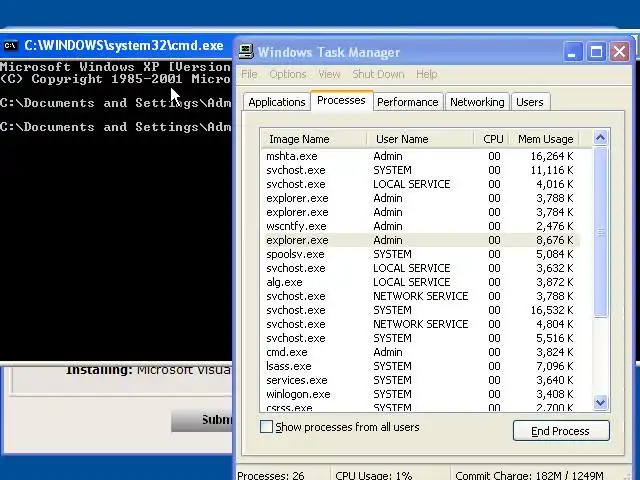The height and width of the screenshot is (480, 640).
Task: Select explorer.exe using 8,676 K
Action: [x=420, y=240]
